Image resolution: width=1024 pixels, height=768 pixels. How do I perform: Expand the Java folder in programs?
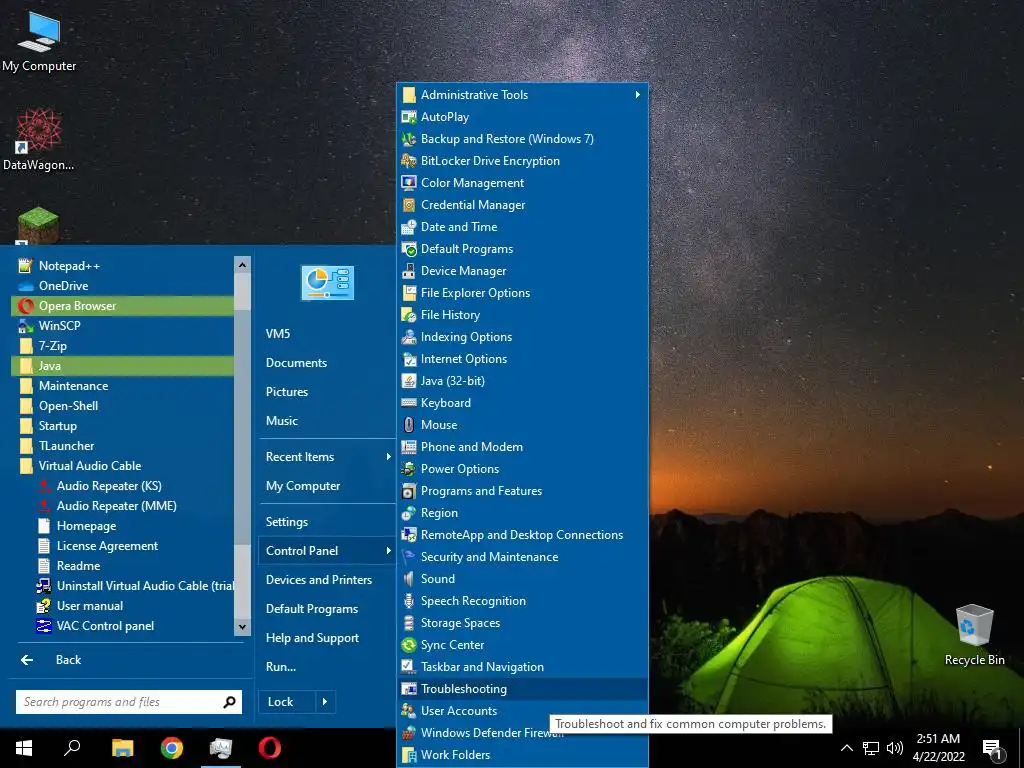[123, 366]
